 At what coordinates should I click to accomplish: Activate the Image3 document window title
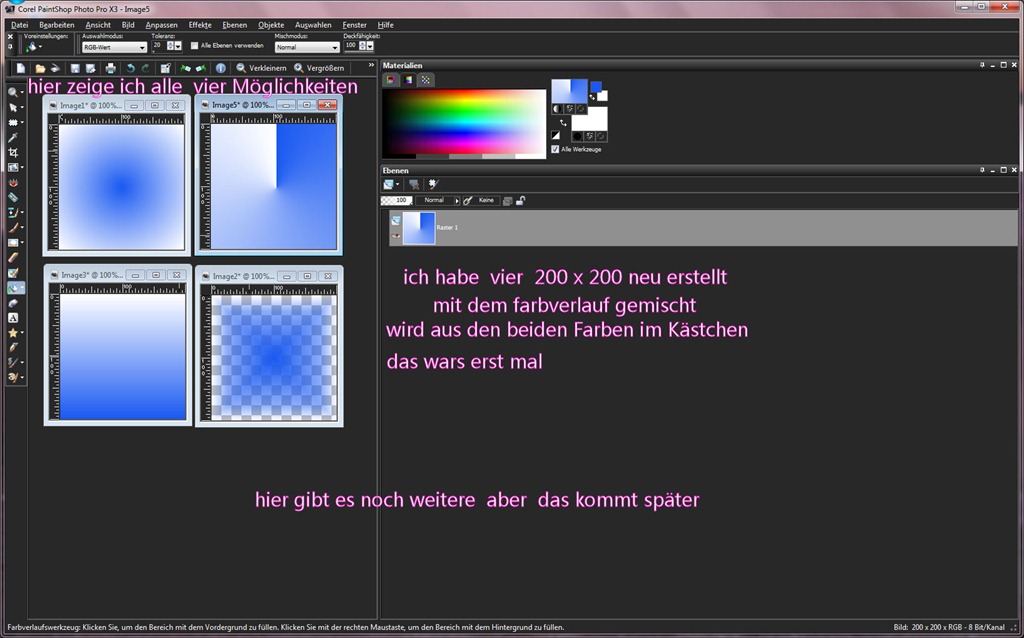[90, 275]
